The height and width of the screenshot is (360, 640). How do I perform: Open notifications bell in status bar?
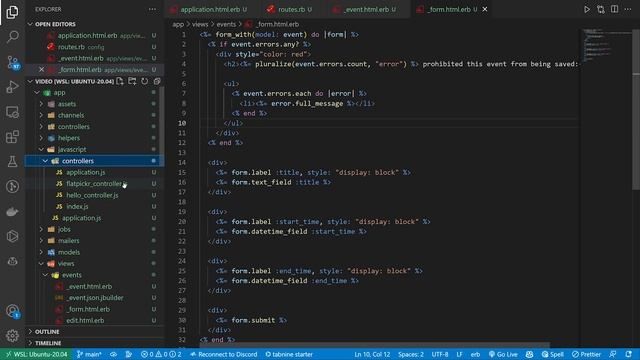(629, 354)
